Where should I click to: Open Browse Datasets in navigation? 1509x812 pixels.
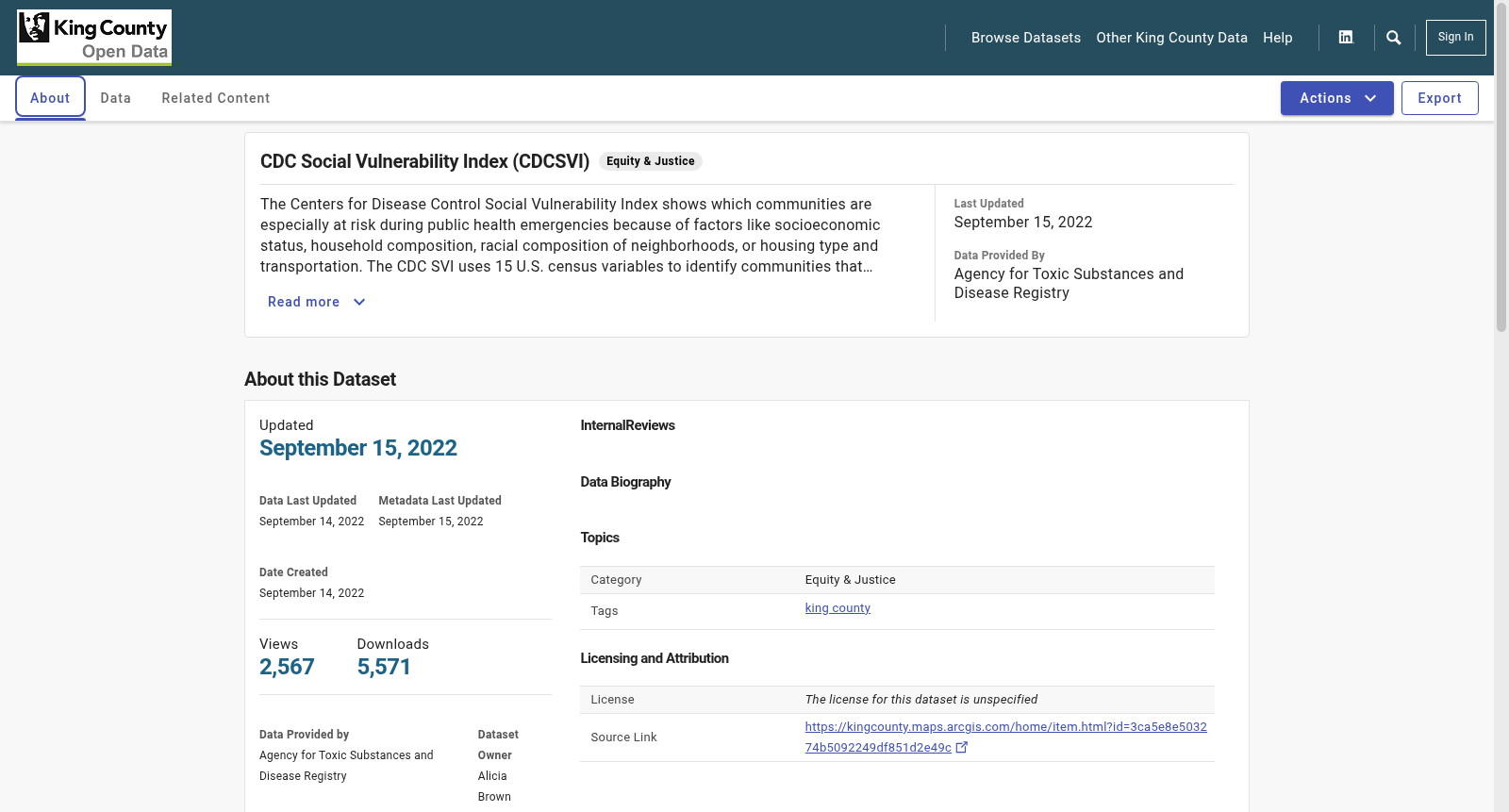(1026, 38)
